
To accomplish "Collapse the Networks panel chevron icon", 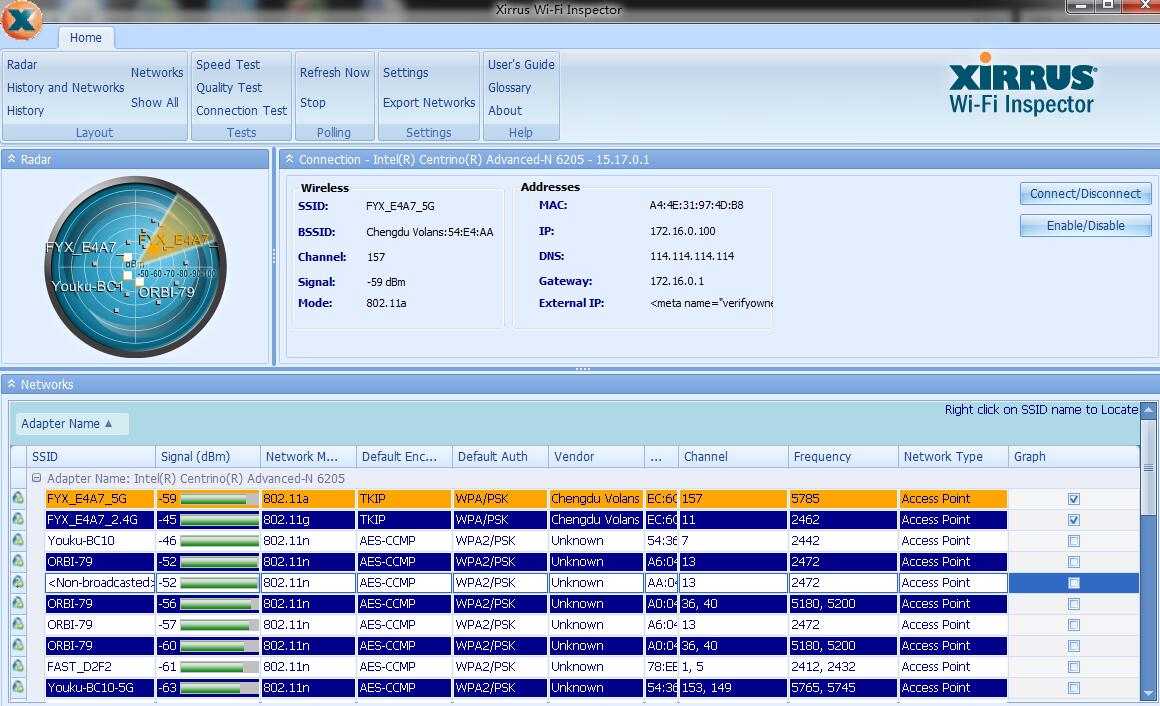I will click(x=11, y=384).
